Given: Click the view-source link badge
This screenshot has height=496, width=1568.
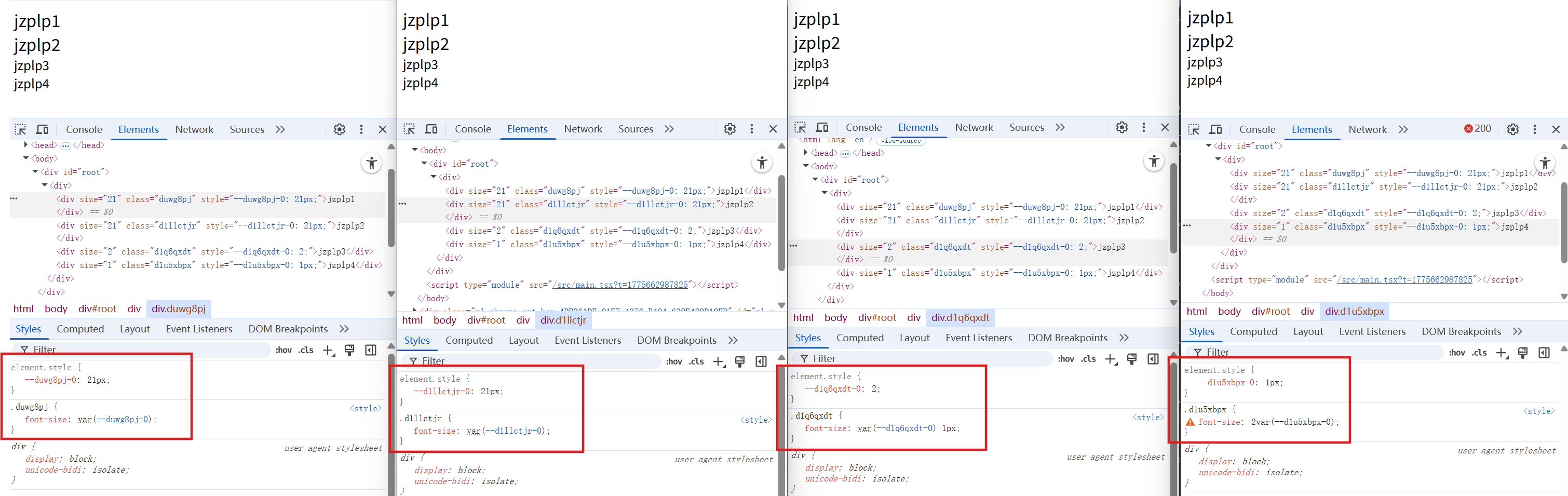Looking at the screenshot, I should [900, 141].
